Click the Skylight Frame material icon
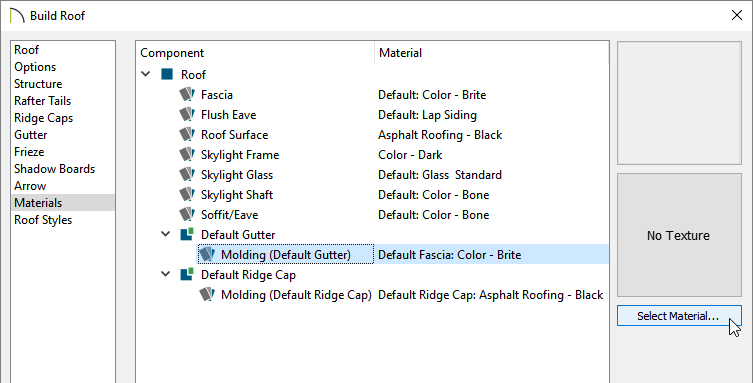Viewport: 753px width, 383px height. (187, 155)
